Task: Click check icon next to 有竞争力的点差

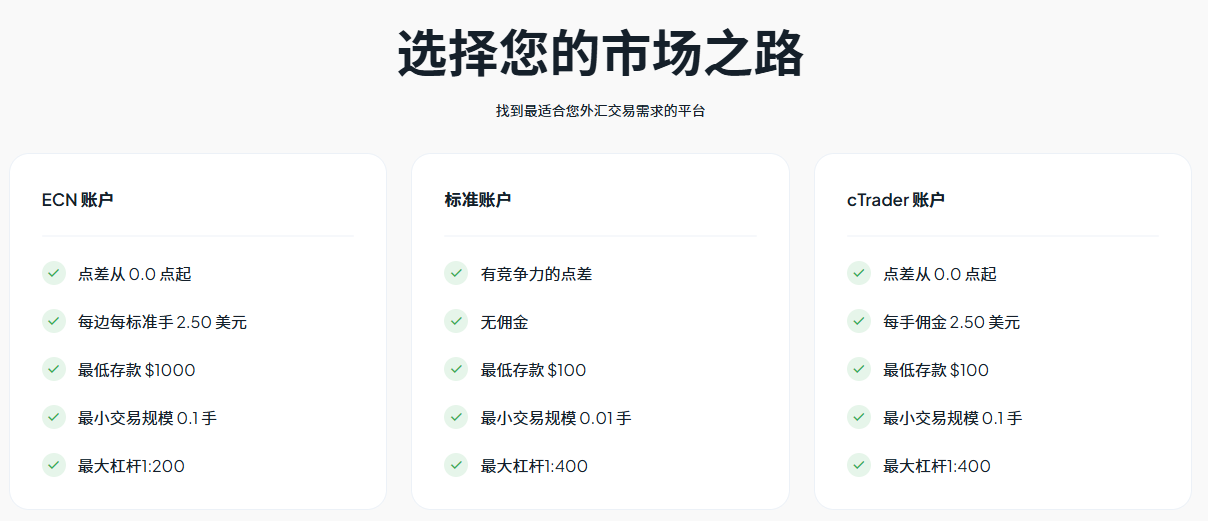Action: click(456, 273)
